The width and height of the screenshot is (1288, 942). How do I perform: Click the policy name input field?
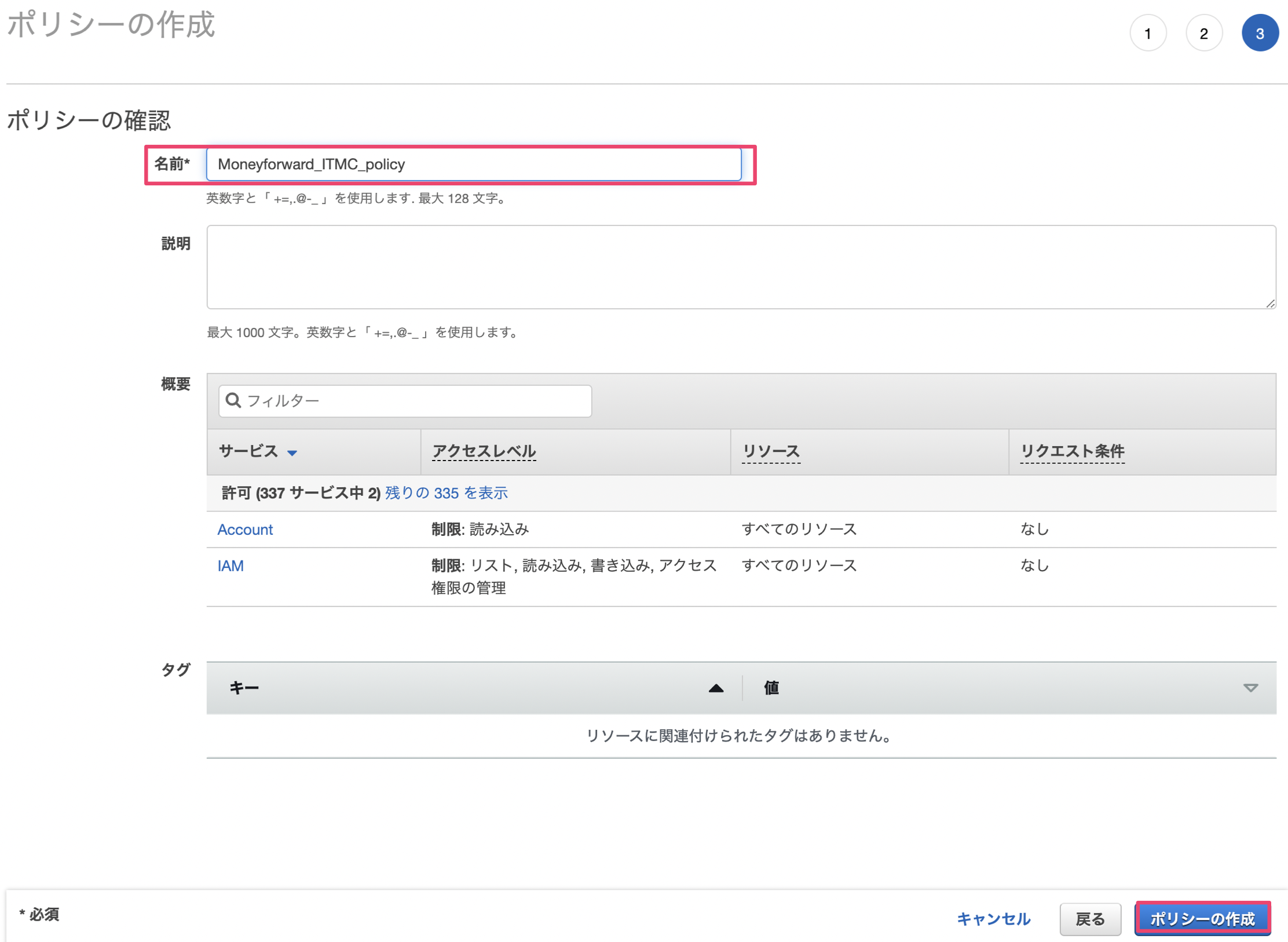point(473,165)
